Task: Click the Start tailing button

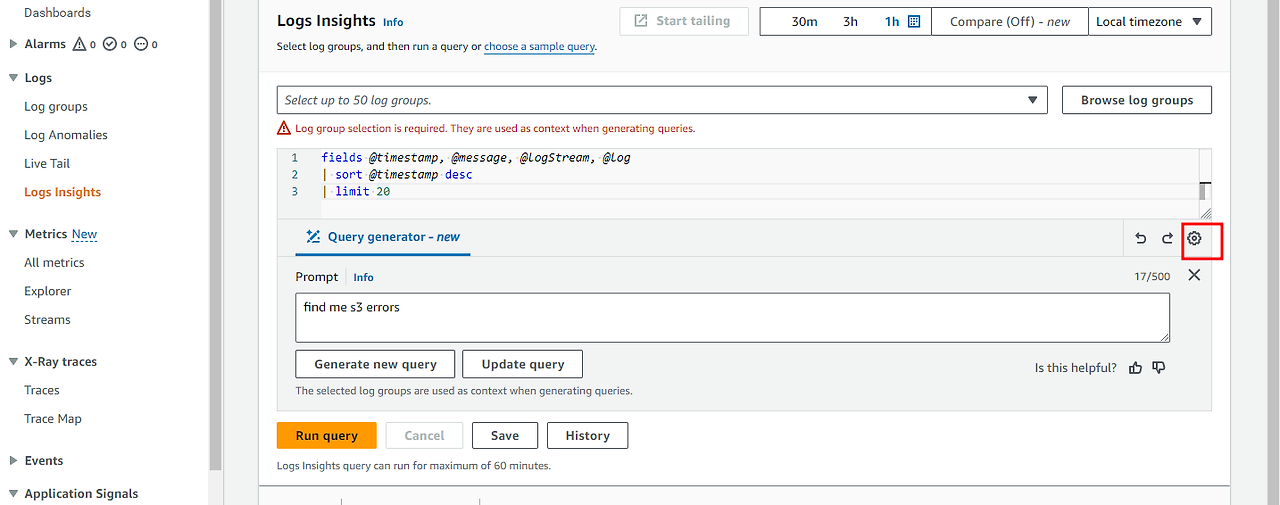Action: [x=683, y=21]
